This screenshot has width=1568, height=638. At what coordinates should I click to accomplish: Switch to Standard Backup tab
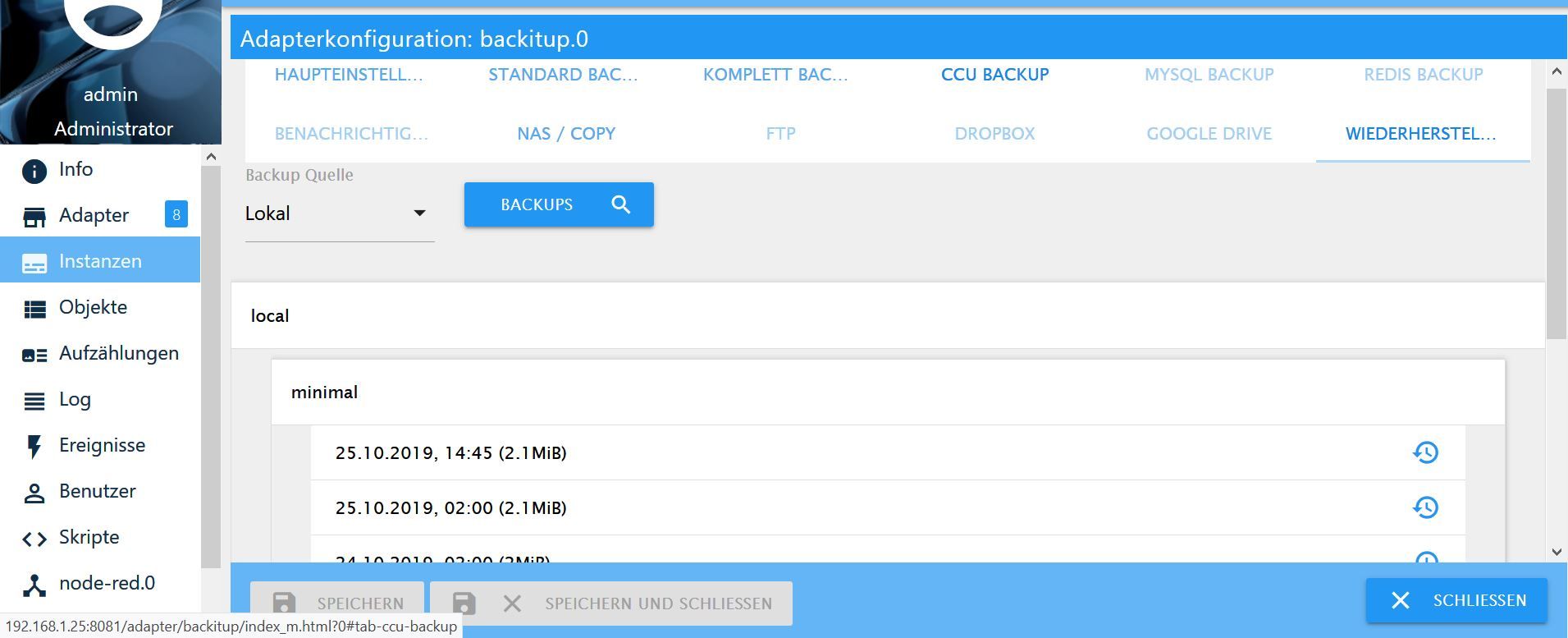click(563, 74)
